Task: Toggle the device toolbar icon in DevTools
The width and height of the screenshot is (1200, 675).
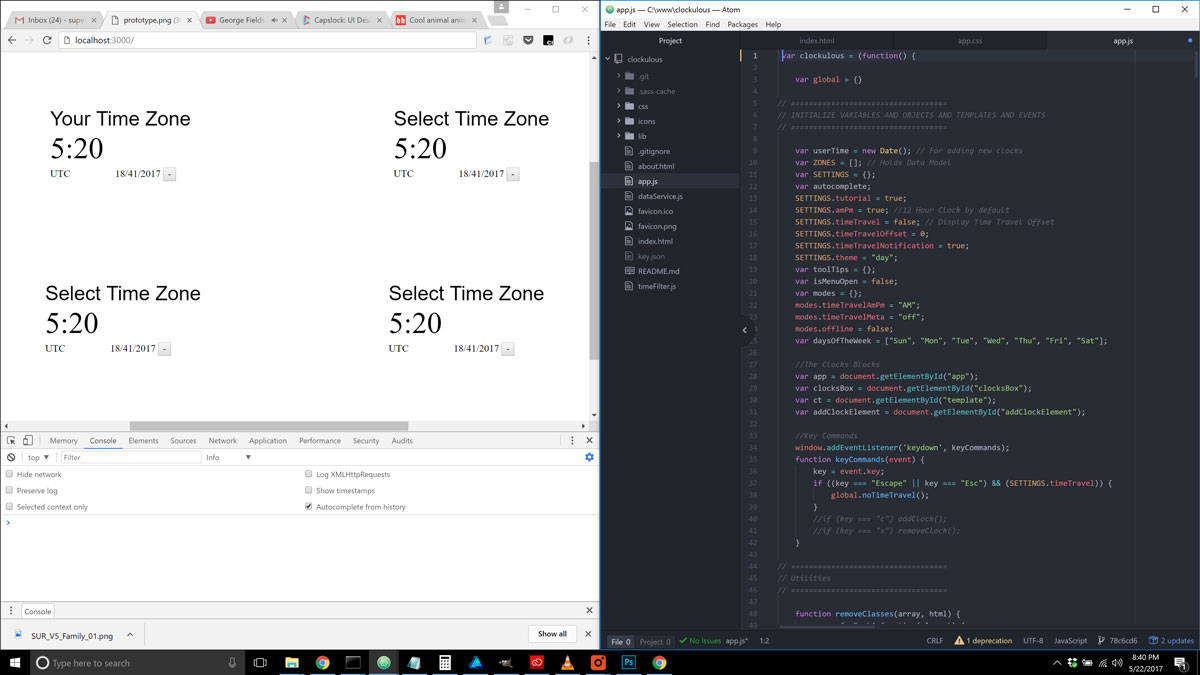Action: [x=28, y=441]
